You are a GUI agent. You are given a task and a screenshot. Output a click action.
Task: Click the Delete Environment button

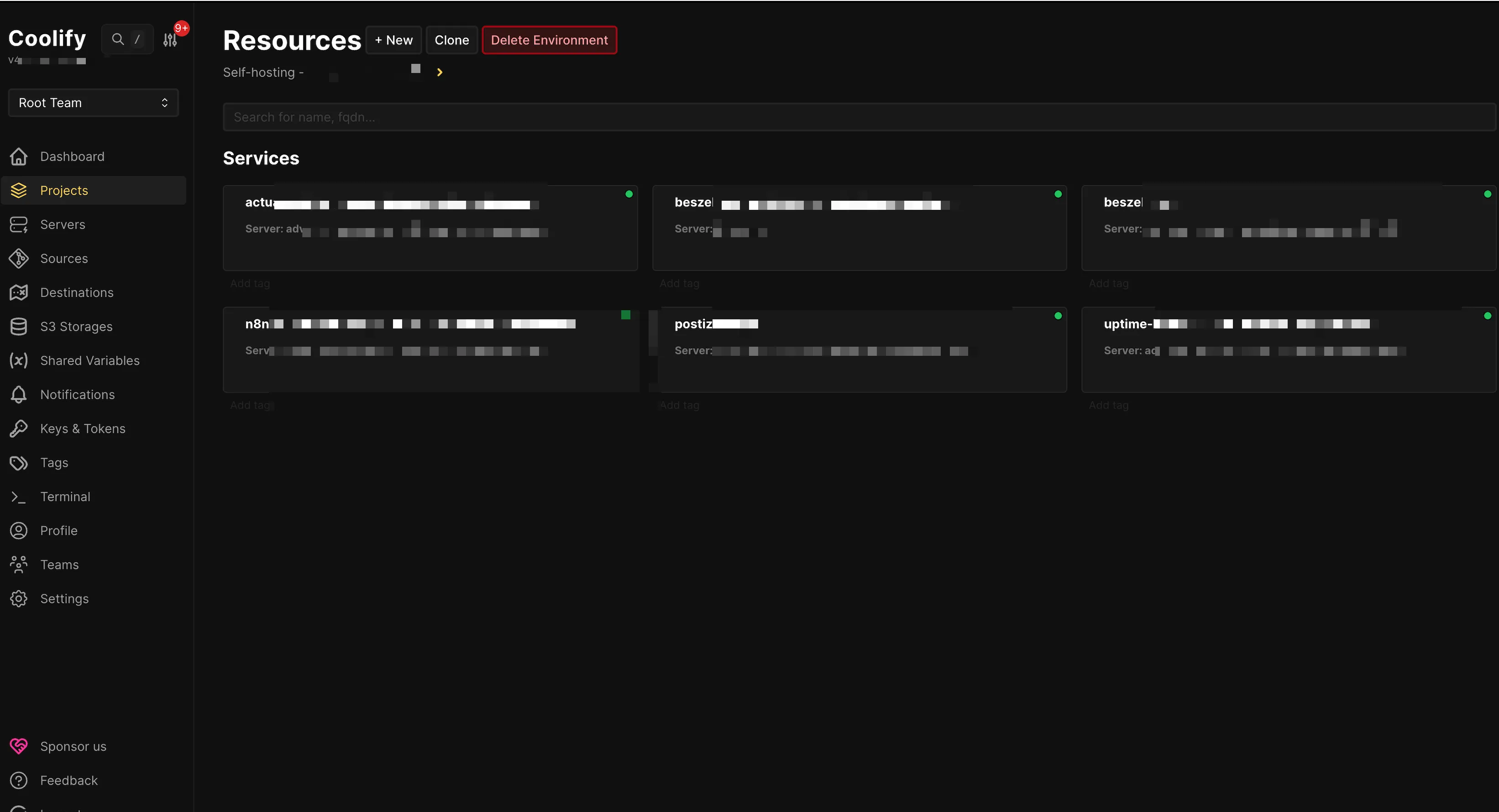coord(549,40)
